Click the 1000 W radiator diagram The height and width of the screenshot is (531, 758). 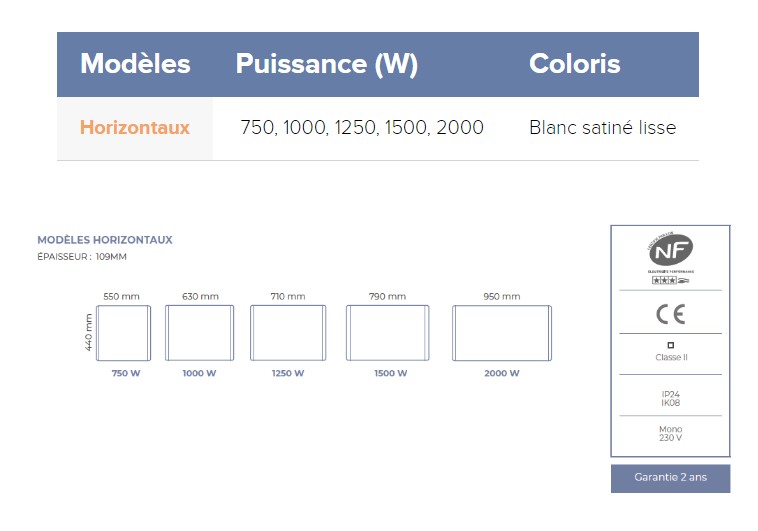click(x=200, y=333)
